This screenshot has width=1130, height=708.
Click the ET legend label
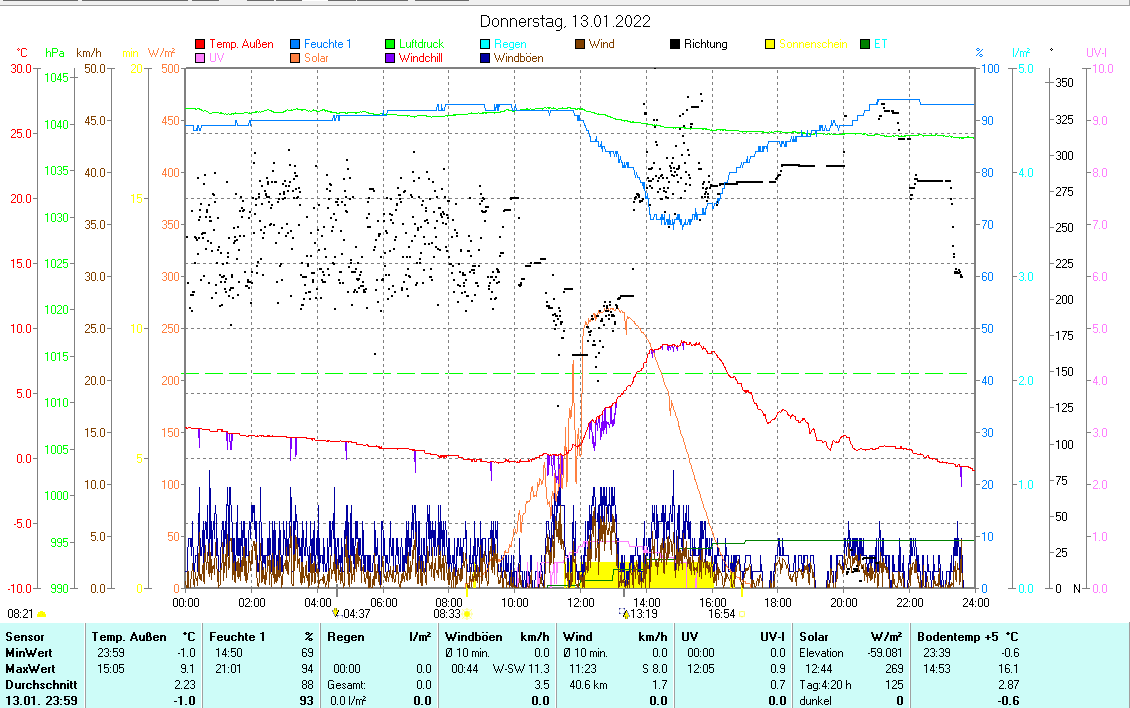coord(880,44)
